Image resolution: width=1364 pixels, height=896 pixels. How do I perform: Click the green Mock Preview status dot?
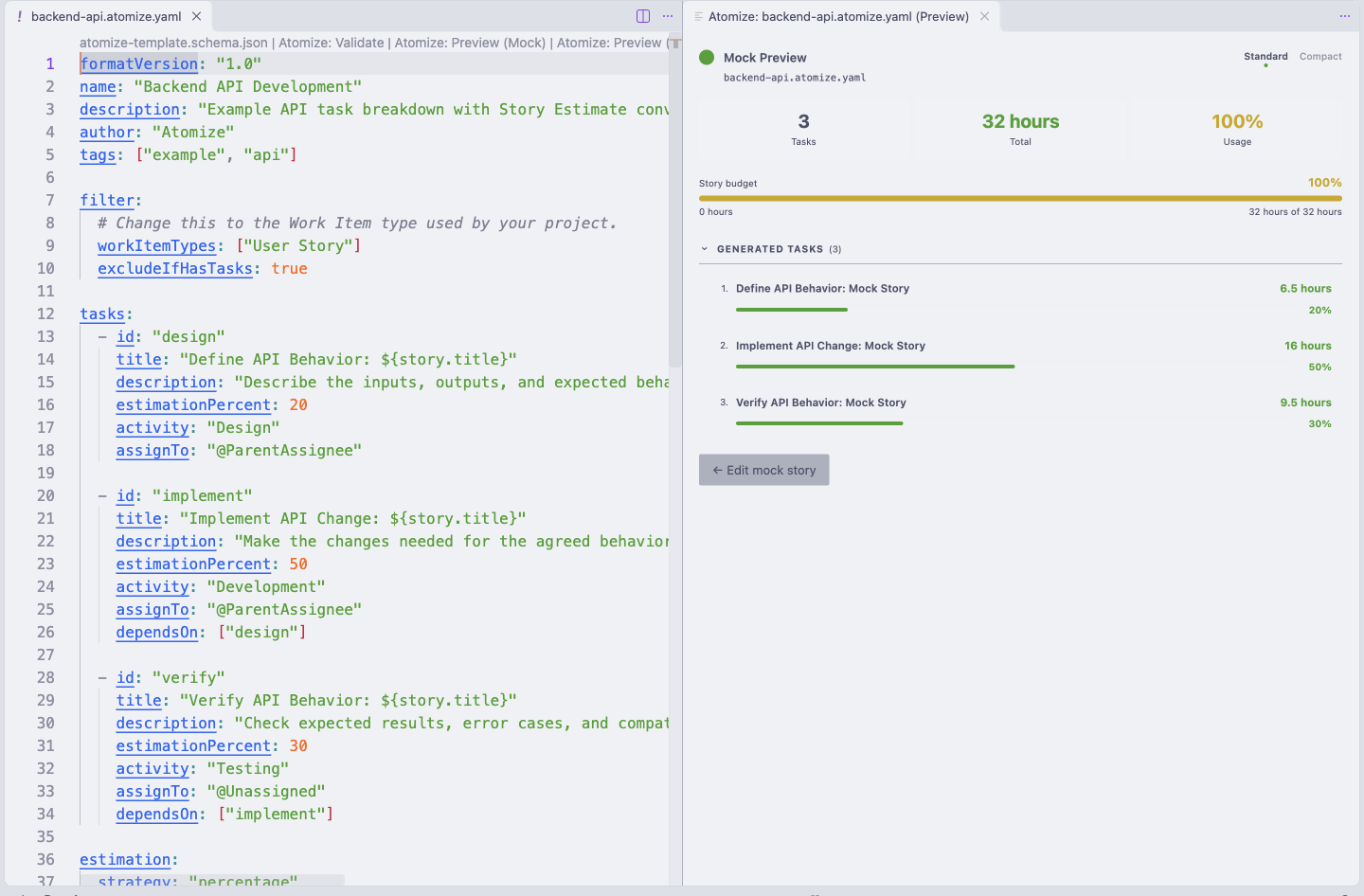pos(707,57)
